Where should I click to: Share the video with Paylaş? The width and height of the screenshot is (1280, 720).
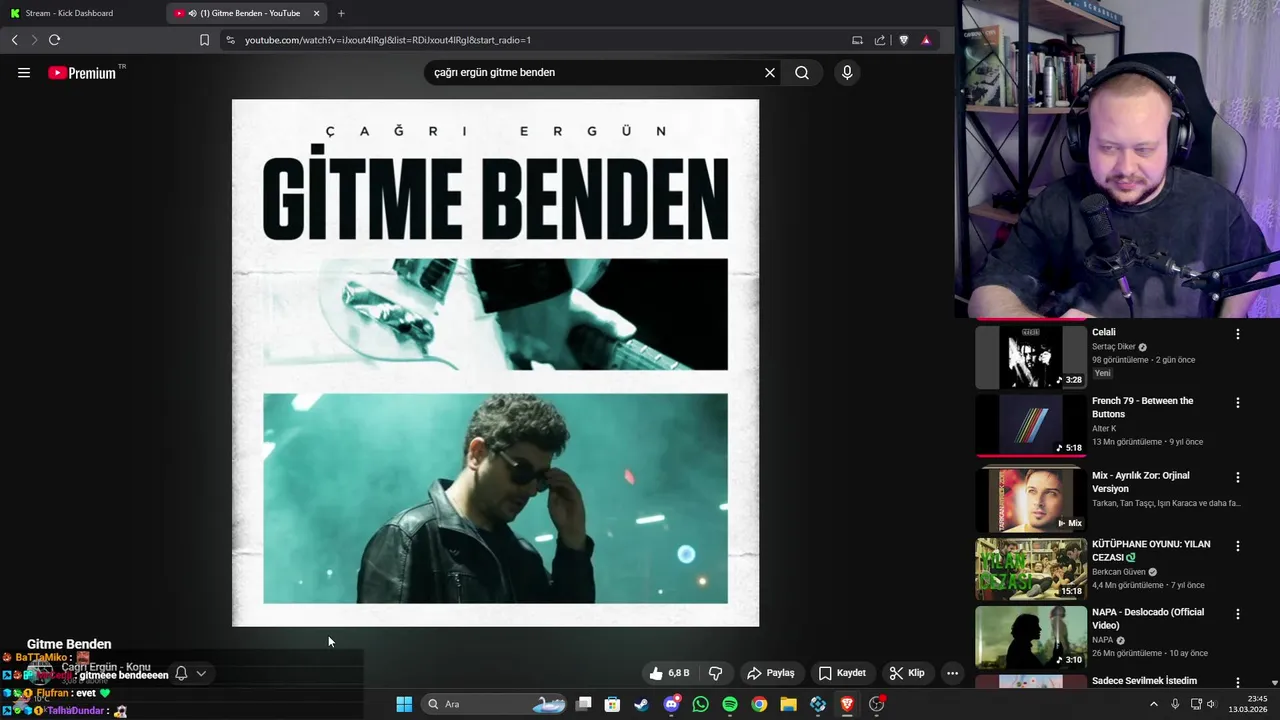(770, 673)
